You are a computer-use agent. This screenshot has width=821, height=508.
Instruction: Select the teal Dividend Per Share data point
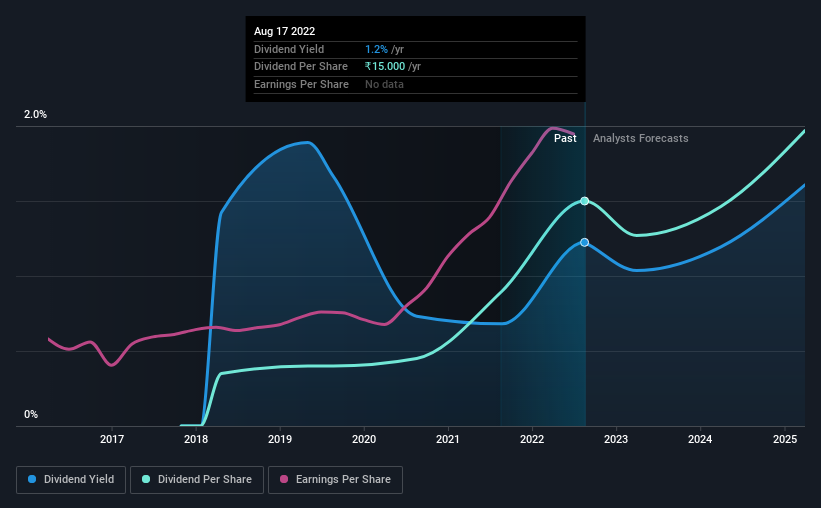point(585,201)
